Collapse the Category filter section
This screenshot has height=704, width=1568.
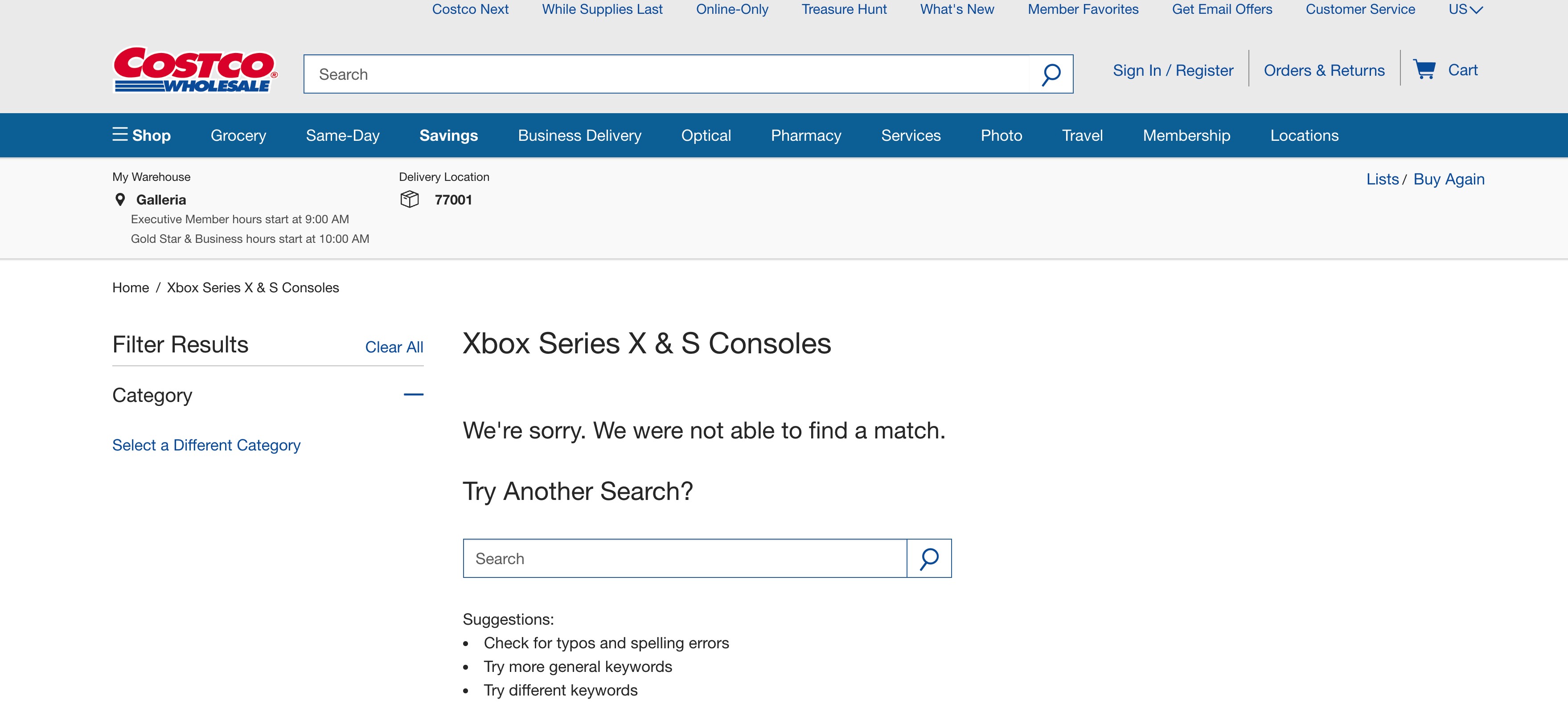413,395
